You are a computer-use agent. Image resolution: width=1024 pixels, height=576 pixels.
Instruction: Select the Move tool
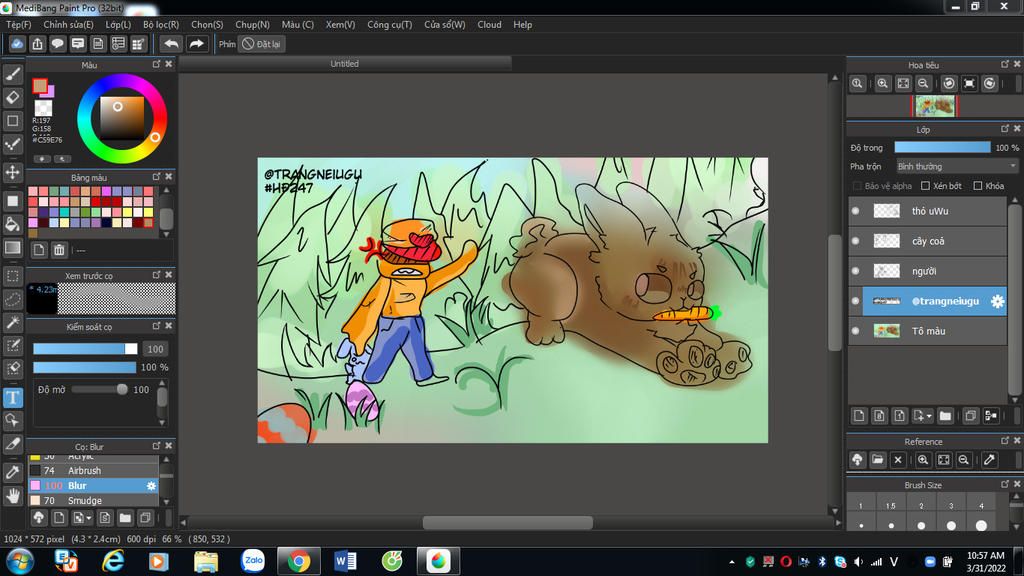click(x=12, y=172)
